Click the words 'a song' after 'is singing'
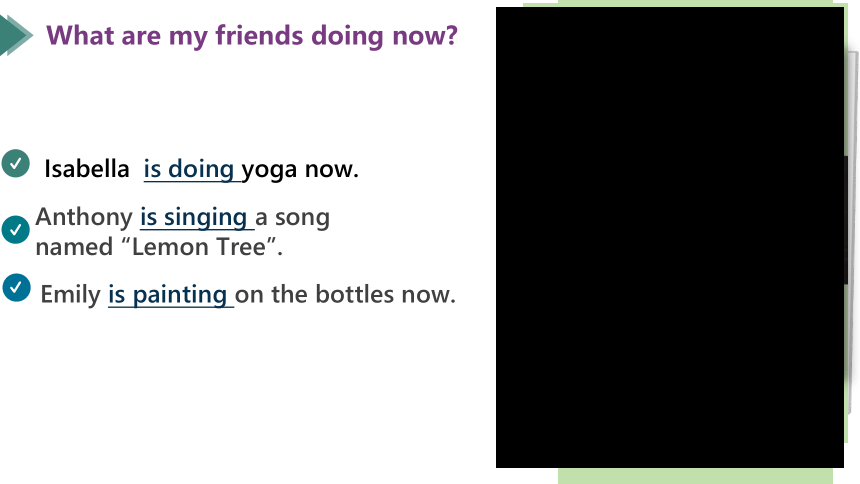 (x=292, y=217)
